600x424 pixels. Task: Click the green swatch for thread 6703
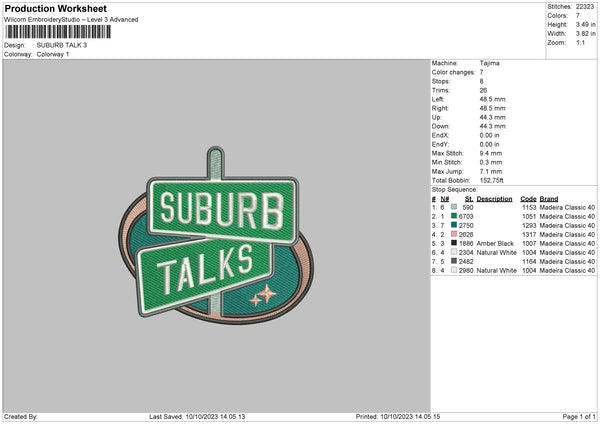(454, 215)
